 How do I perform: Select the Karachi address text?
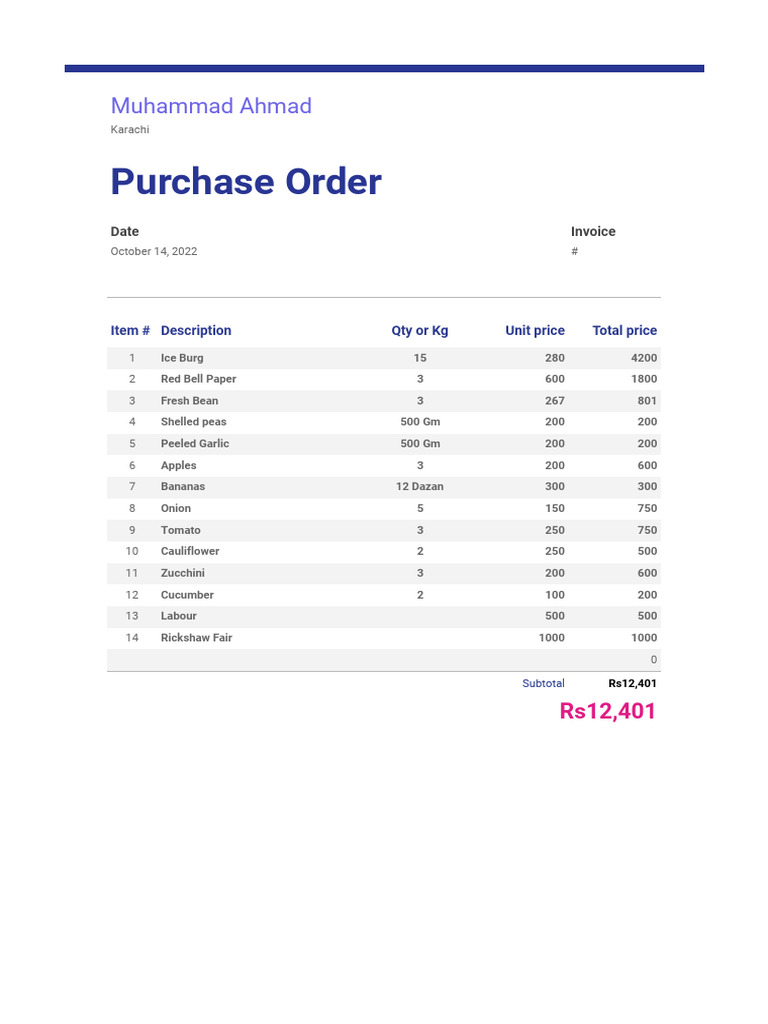[x=130, y=129]
